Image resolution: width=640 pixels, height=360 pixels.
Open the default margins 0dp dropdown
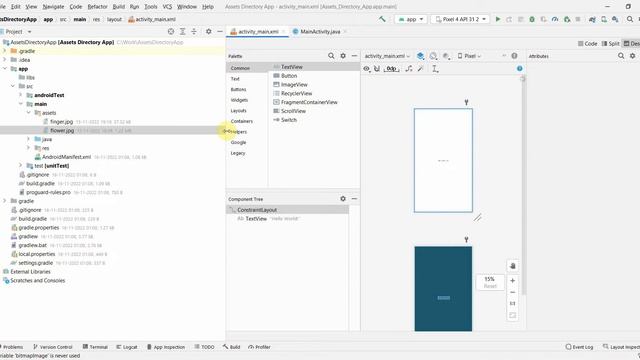click(392, 69)
